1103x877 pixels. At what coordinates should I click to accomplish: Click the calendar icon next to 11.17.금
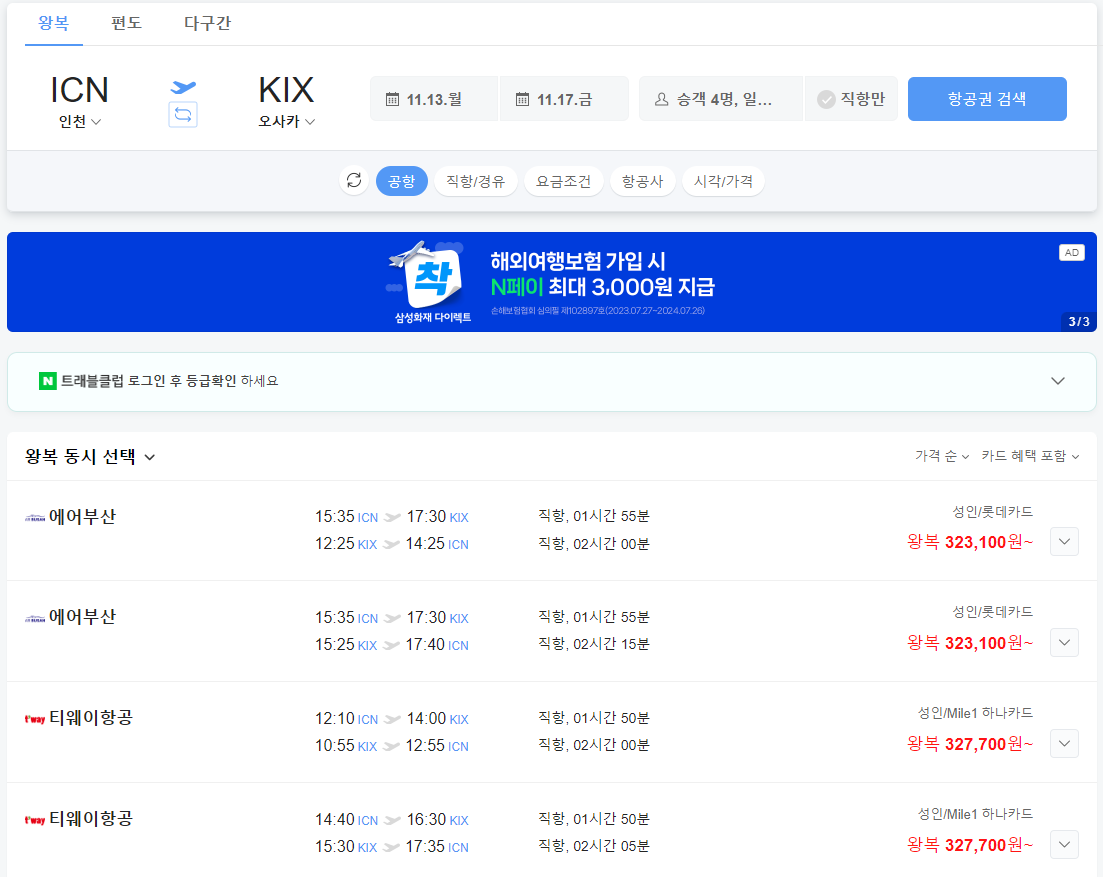(522, 99)
